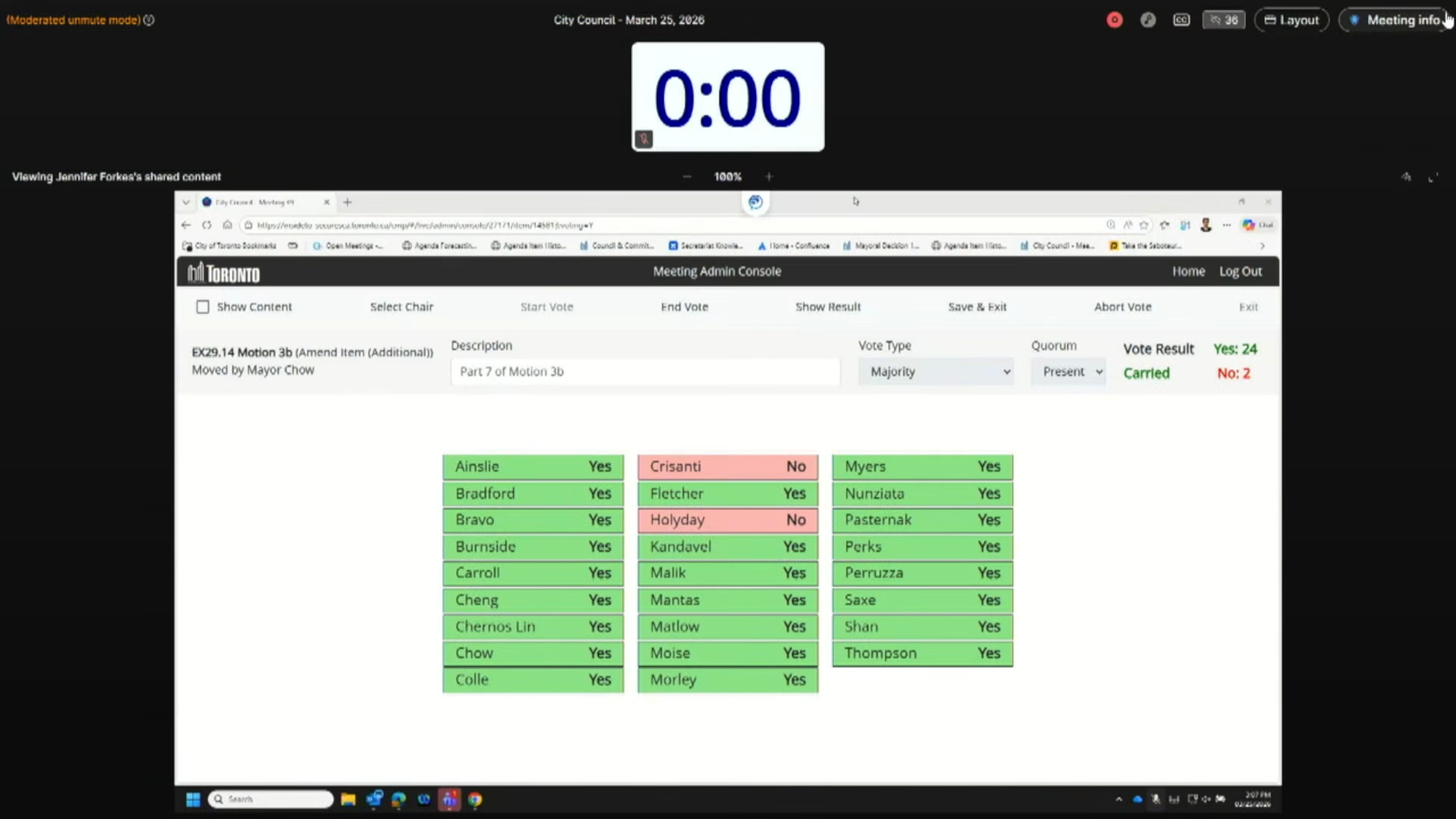Screen dimensions: 1456x819
Task: Click the browser home icon
Action: (227, 225)
